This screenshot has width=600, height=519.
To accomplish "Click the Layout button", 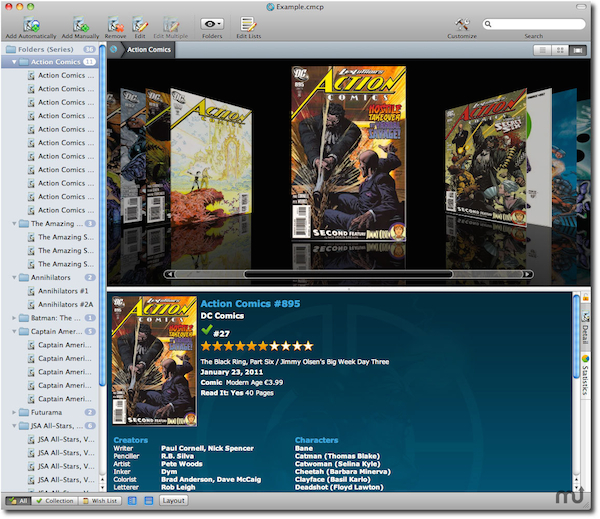I will click(x=173, y=501).
